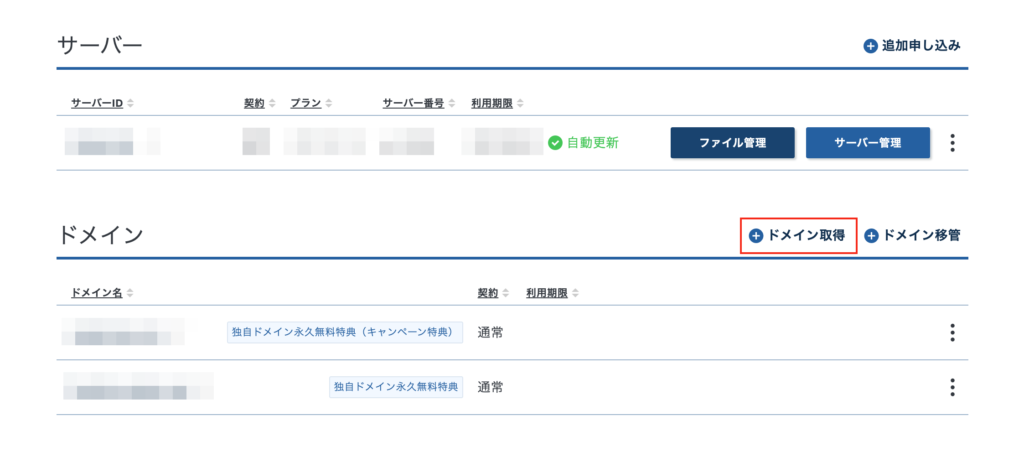Sort servers by 利用期限 header
This screenshot has height=457, width=1024.
pyautogui.click(x=492, y=103)
